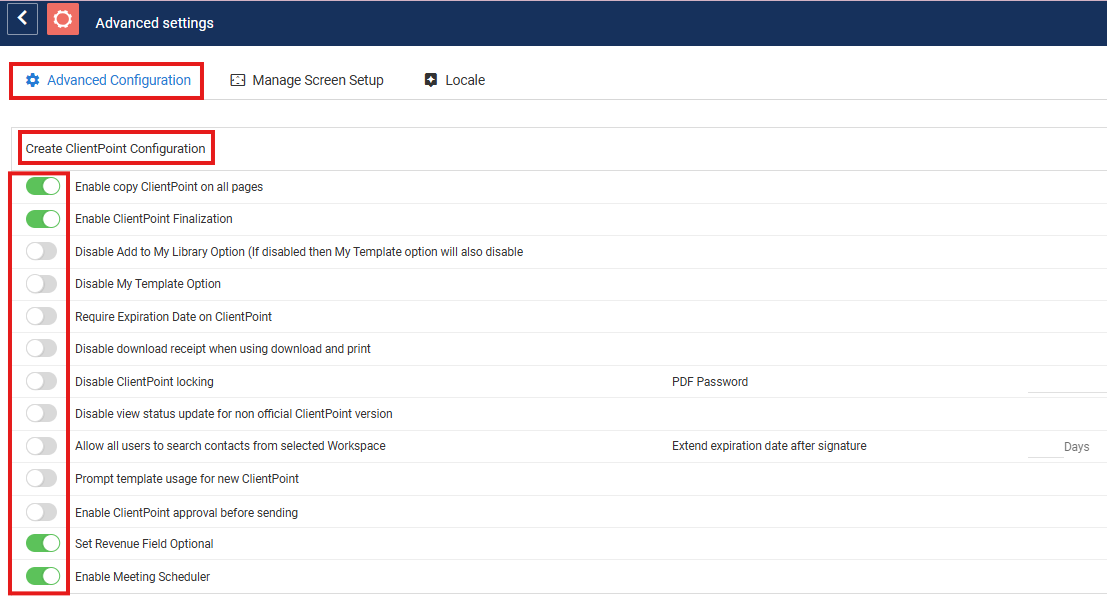Enable Allow all users to search contacts

tap(42, 446)
